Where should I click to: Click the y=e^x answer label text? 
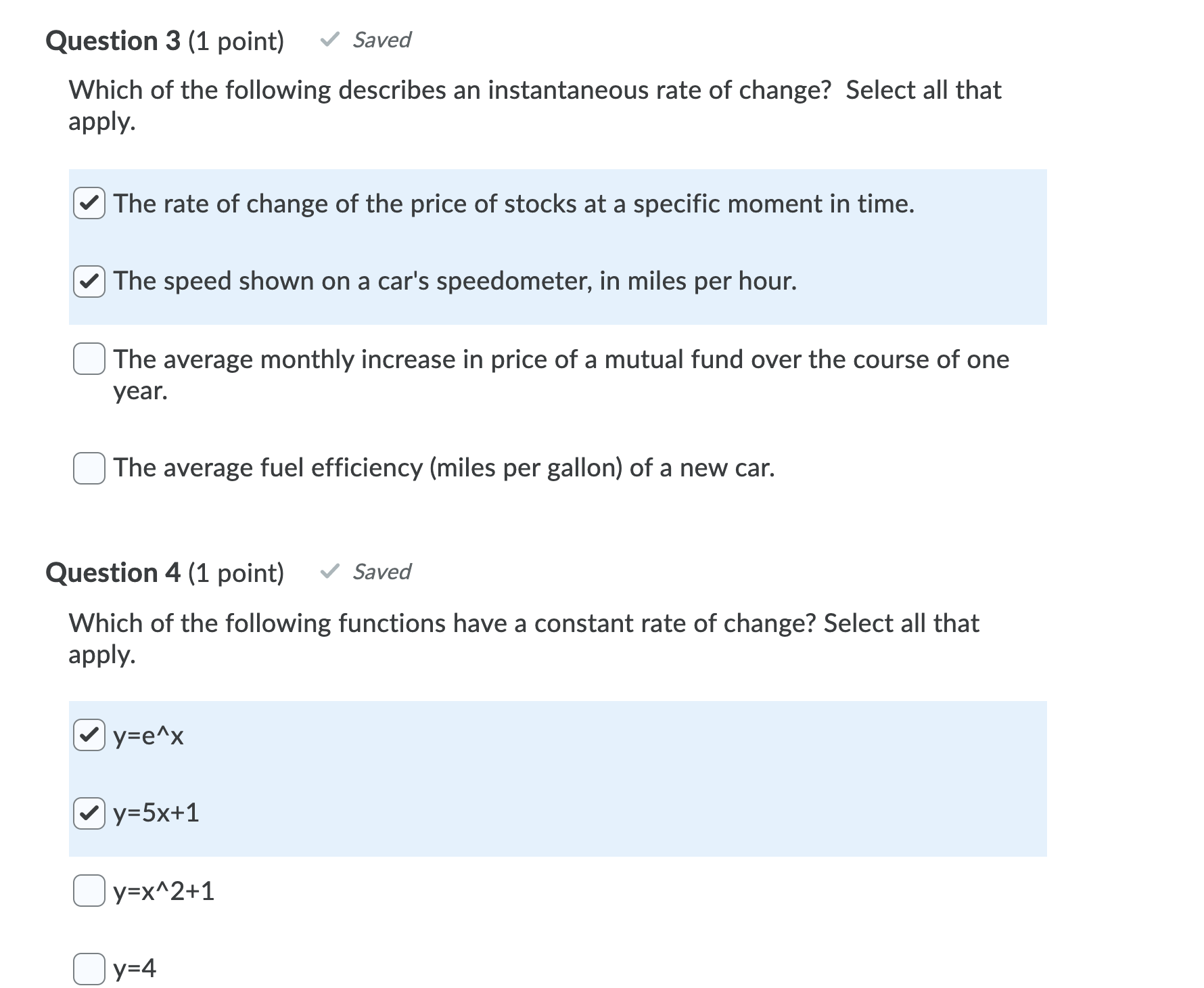tap(150, 738)
